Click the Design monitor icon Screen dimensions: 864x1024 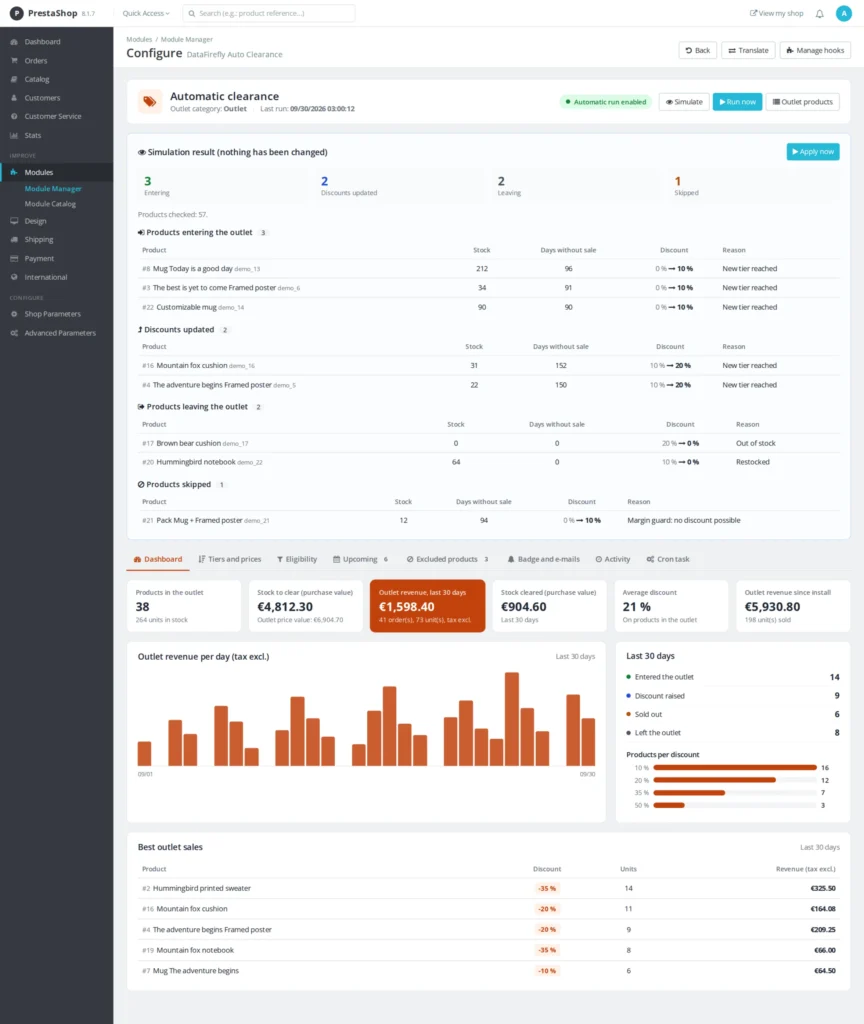pos(14,221)
